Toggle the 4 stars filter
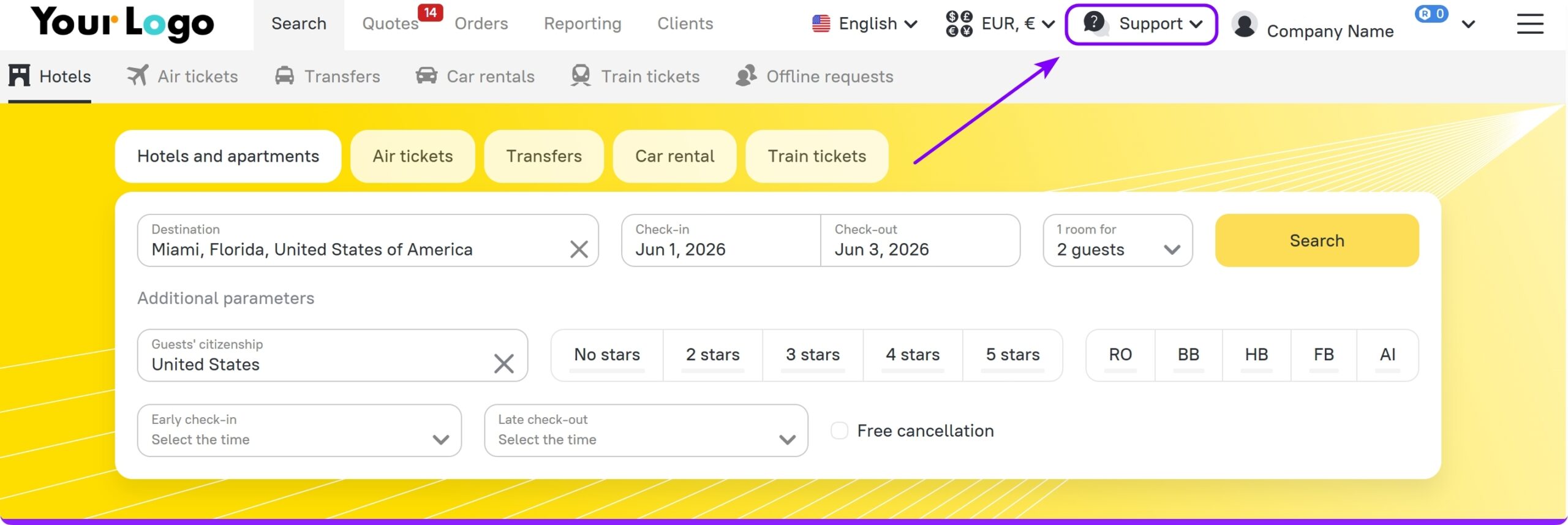Viewport: 1568px width, 525px height. point(912,355)
